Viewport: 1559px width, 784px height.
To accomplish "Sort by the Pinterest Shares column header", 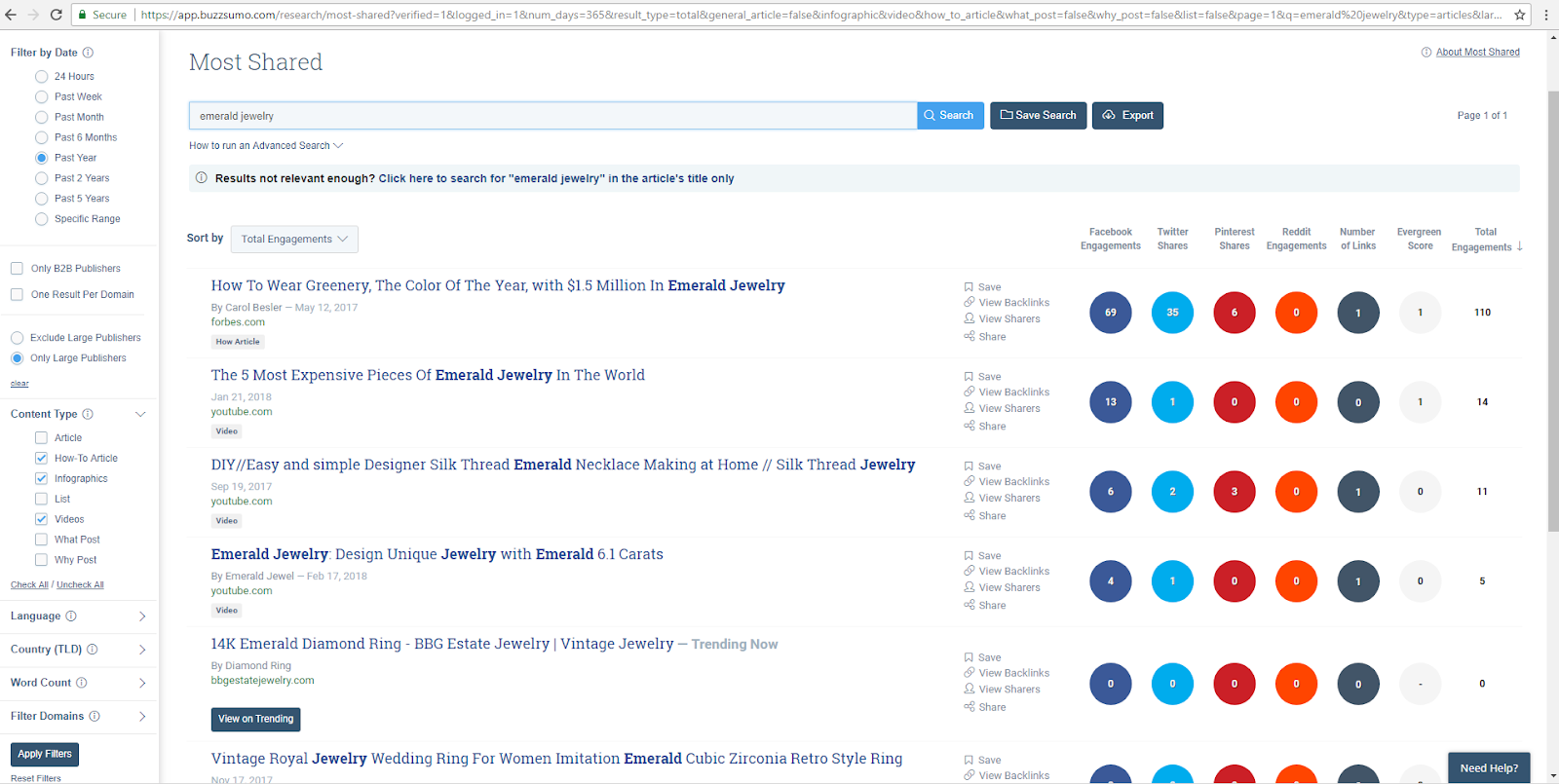I will (1235, 239).
